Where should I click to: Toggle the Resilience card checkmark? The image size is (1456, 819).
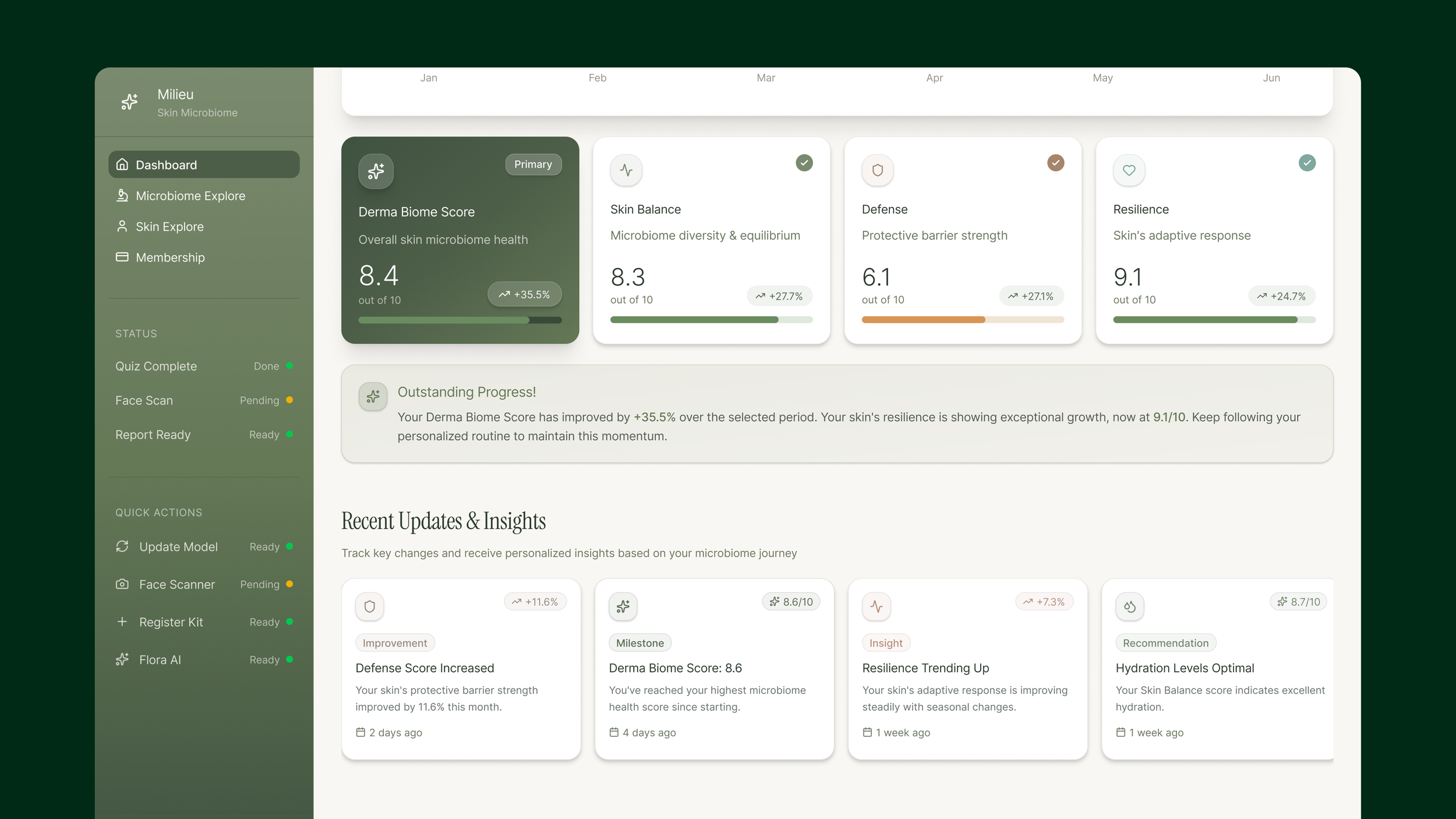click(x=1306, y=163)
